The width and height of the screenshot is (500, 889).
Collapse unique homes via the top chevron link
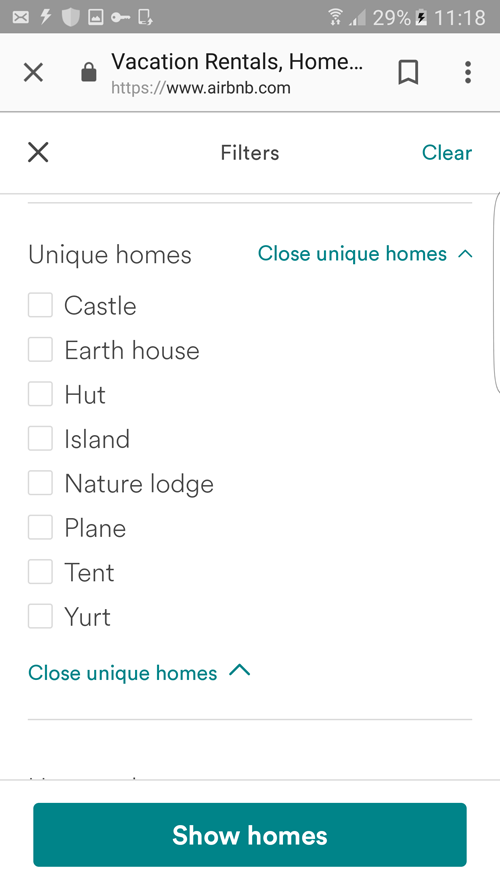[x=365, y=253]
